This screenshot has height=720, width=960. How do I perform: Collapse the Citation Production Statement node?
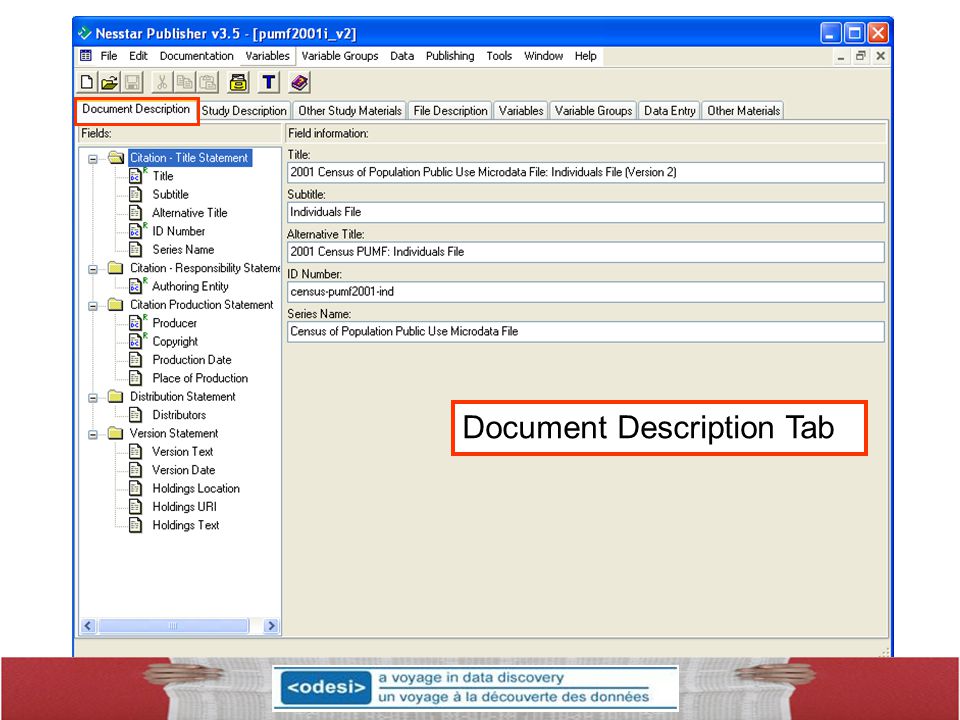pyautogui.click(x=92, y=306)
